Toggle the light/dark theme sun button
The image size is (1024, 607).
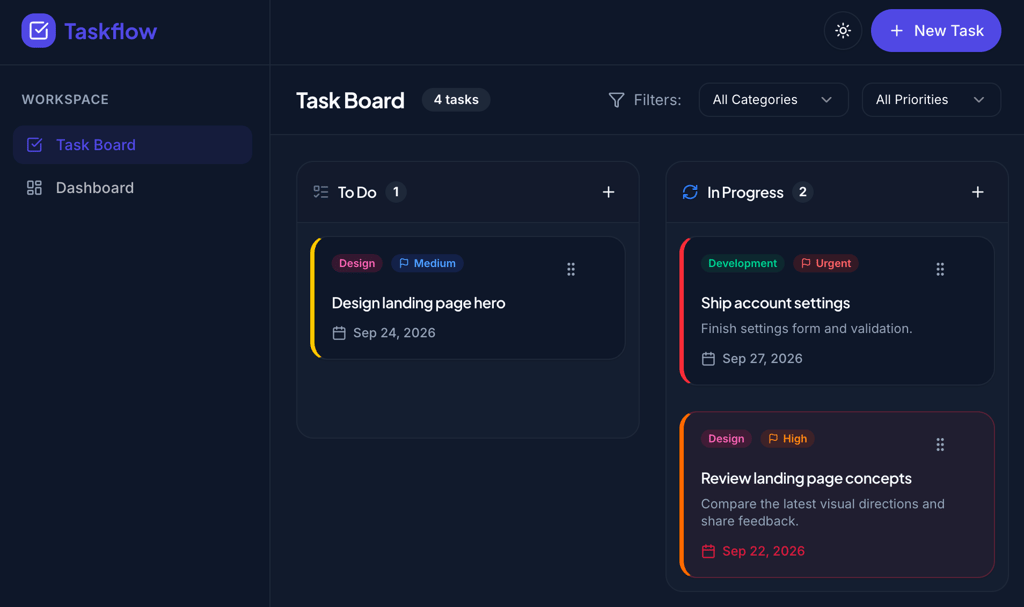(x=842, y=31)
